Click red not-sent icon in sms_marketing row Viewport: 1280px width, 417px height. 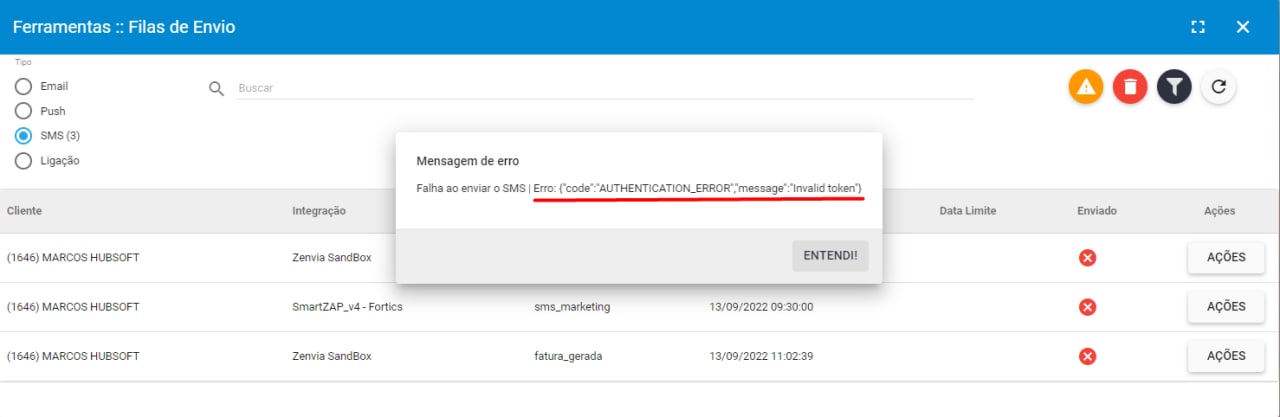point(1088,307)
